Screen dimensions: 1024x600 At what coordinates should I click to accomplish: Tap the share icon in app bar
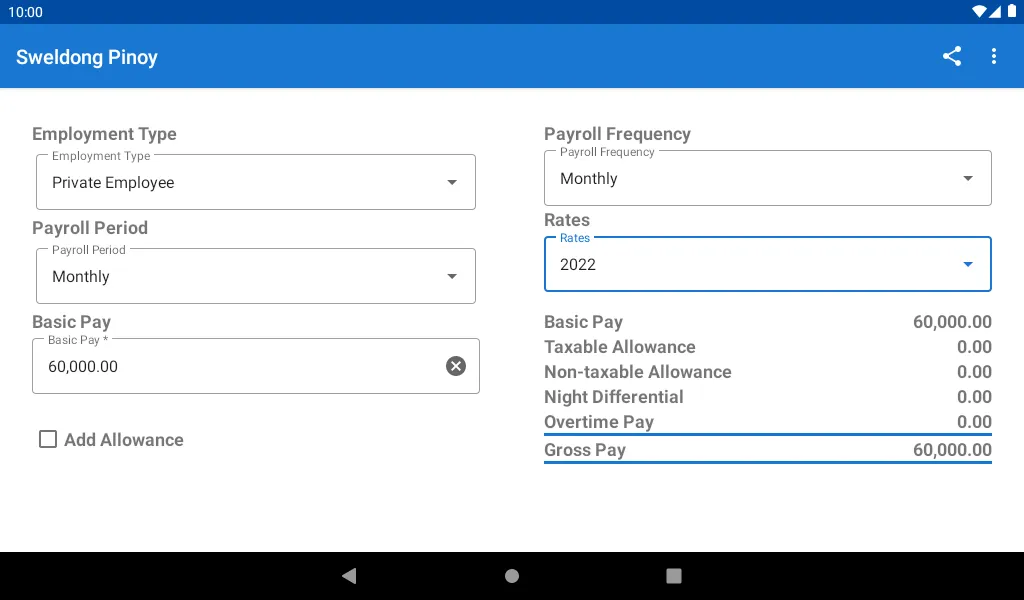952,56
